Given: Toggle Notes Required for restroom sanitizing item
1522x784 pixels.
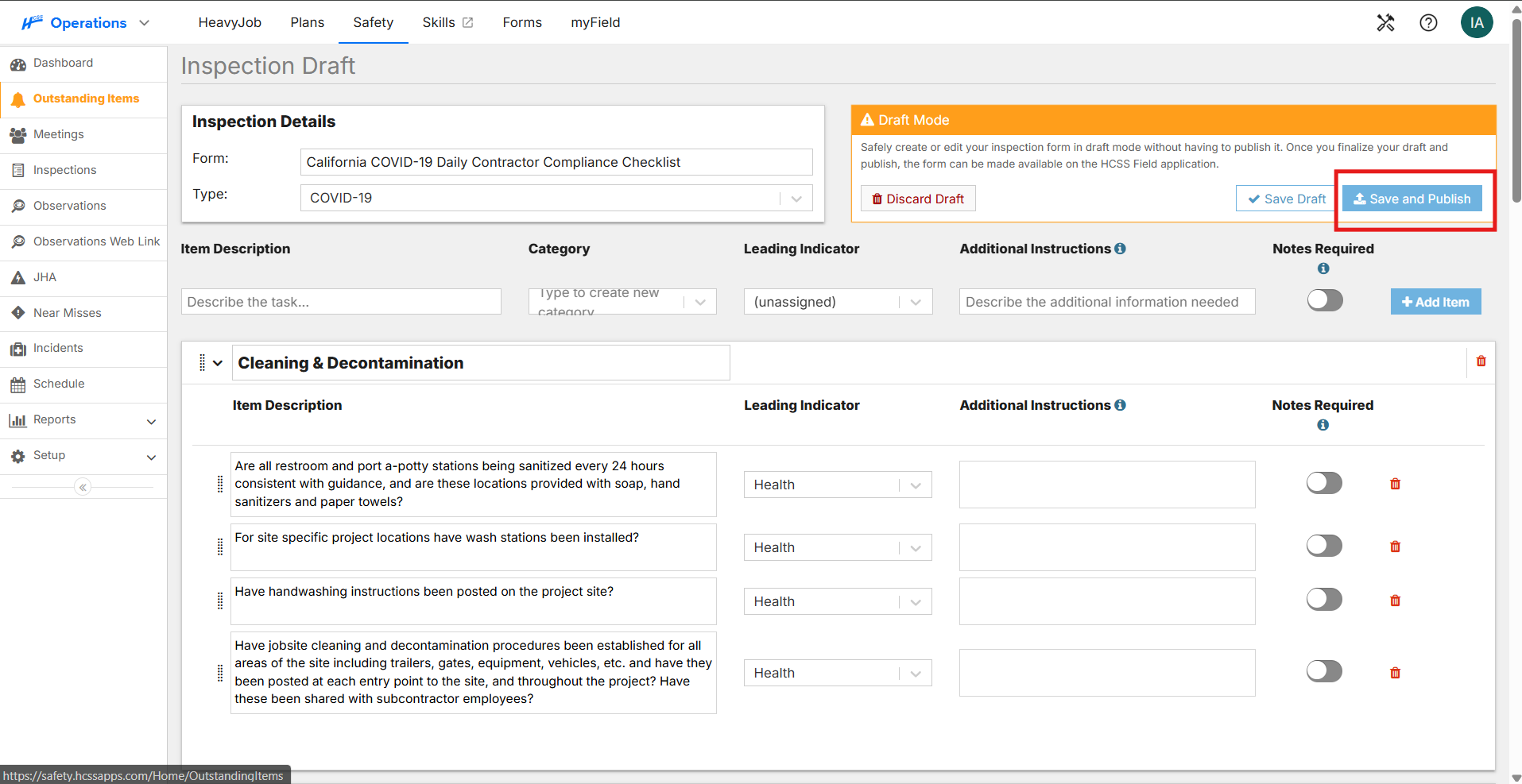Looking at the screenshot, I should point(1324,483).
